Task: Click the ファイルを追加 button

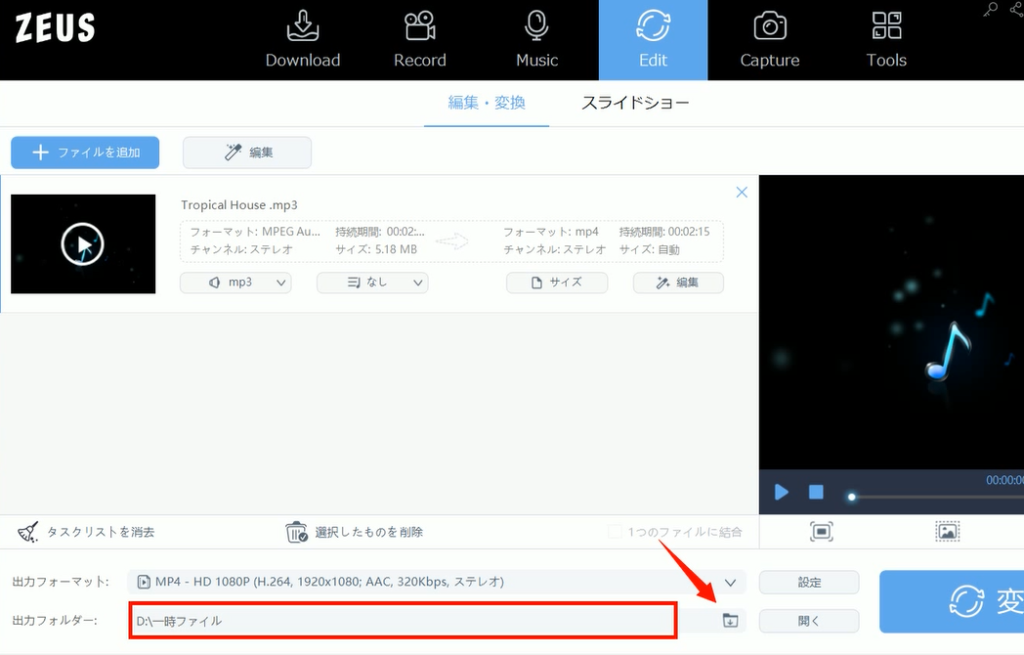Action: [x=85, y=153]
